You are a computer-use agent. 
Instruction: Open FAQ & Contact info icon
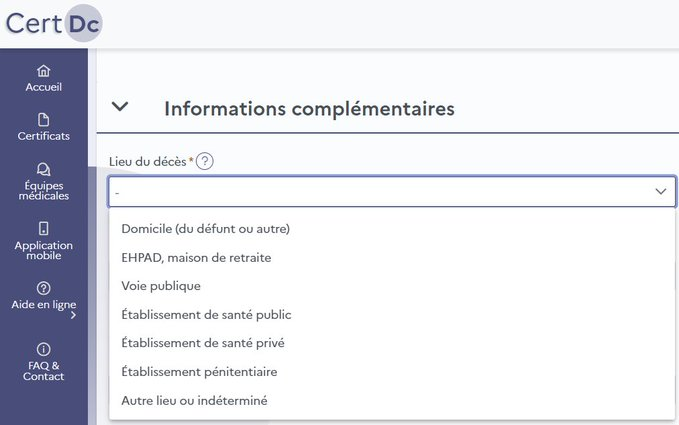(x=43, y=348)
